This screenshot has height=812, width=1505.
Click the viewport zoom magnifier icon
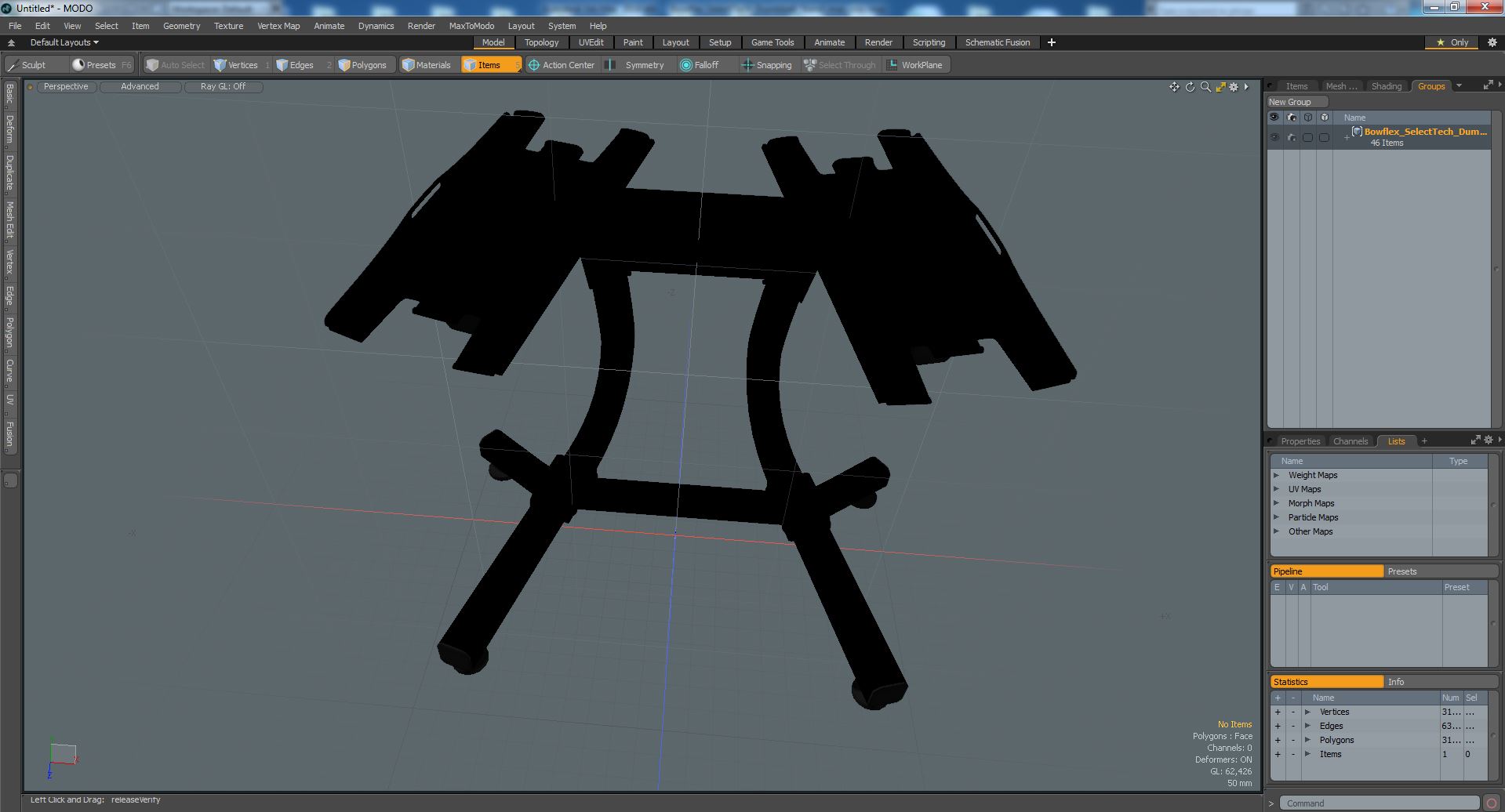point(1205,87)
